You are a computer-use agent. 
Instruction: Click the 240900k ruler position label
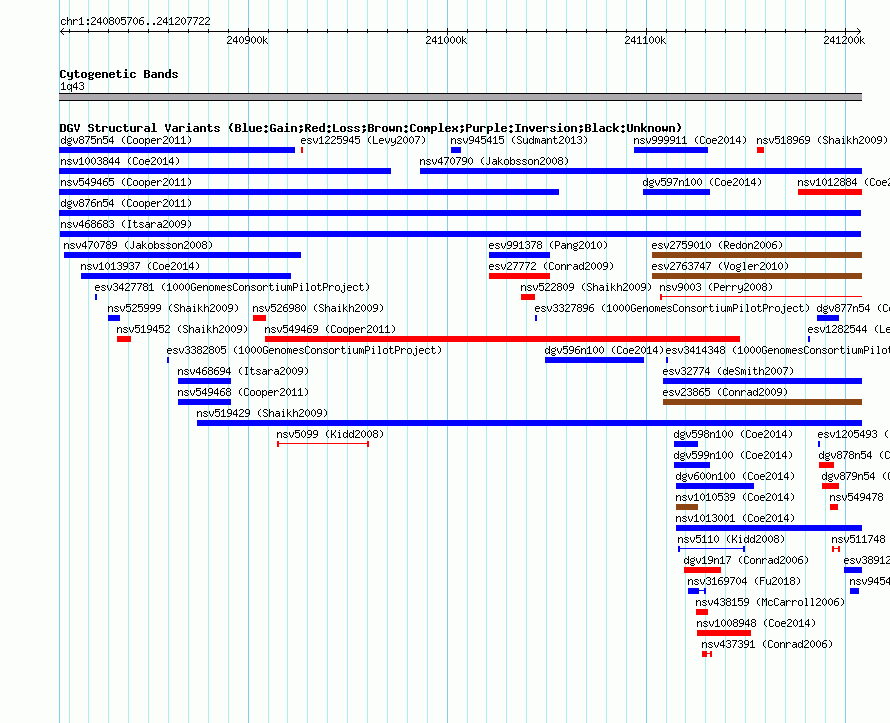pos(247,40)
